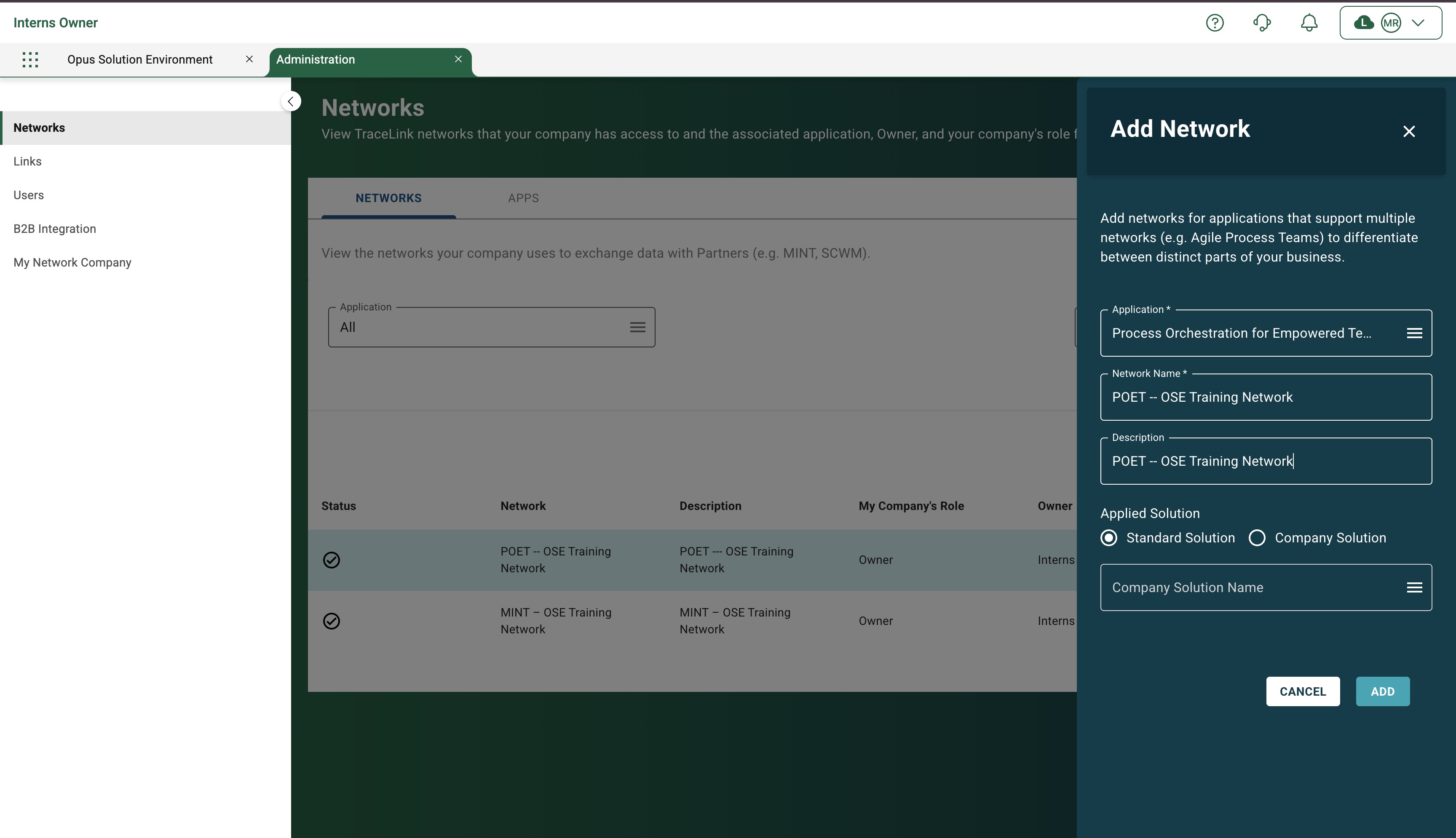Click the My Company's Role column header
This screenshot has height=838, width=1456.
click(x=911, y=506)
